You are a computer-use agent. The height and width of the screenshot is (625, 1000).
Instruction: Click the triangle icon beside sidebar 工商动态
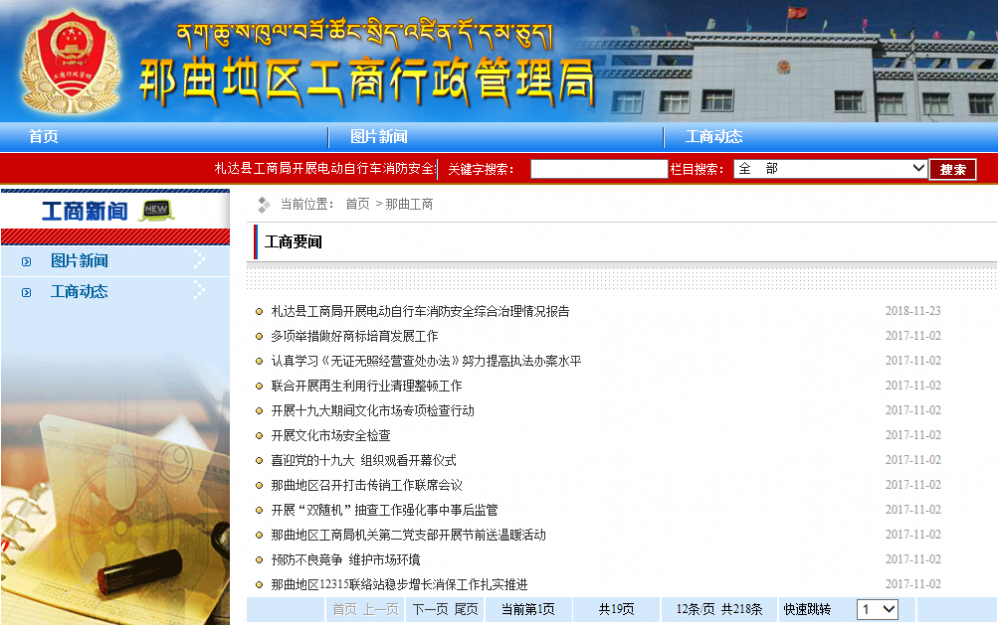click(26, 292)
